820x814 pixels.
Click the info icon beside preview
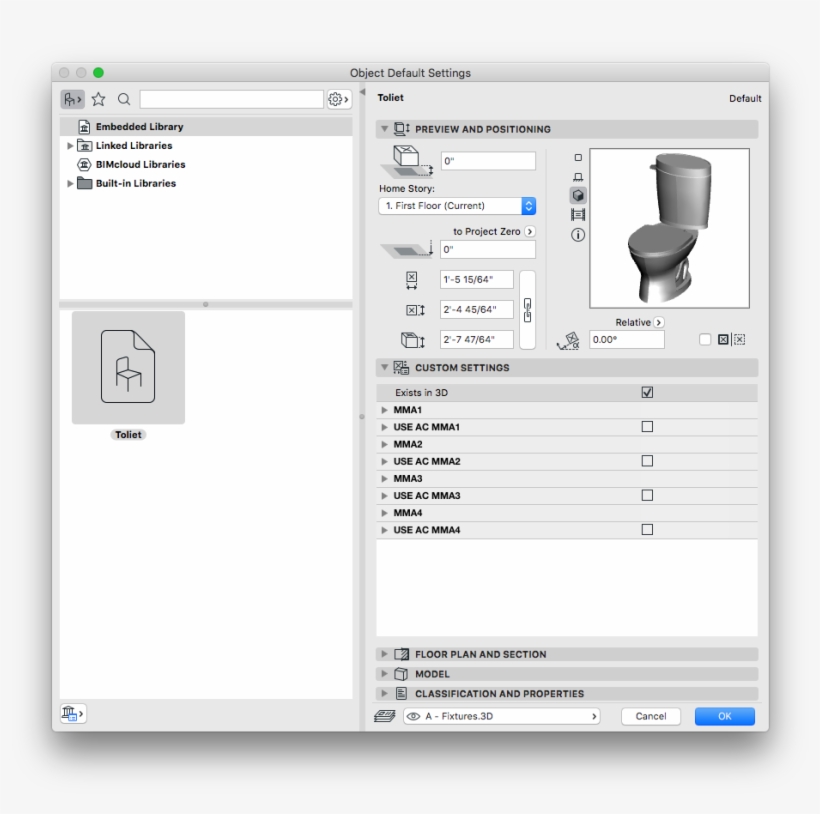pos(578,235)
